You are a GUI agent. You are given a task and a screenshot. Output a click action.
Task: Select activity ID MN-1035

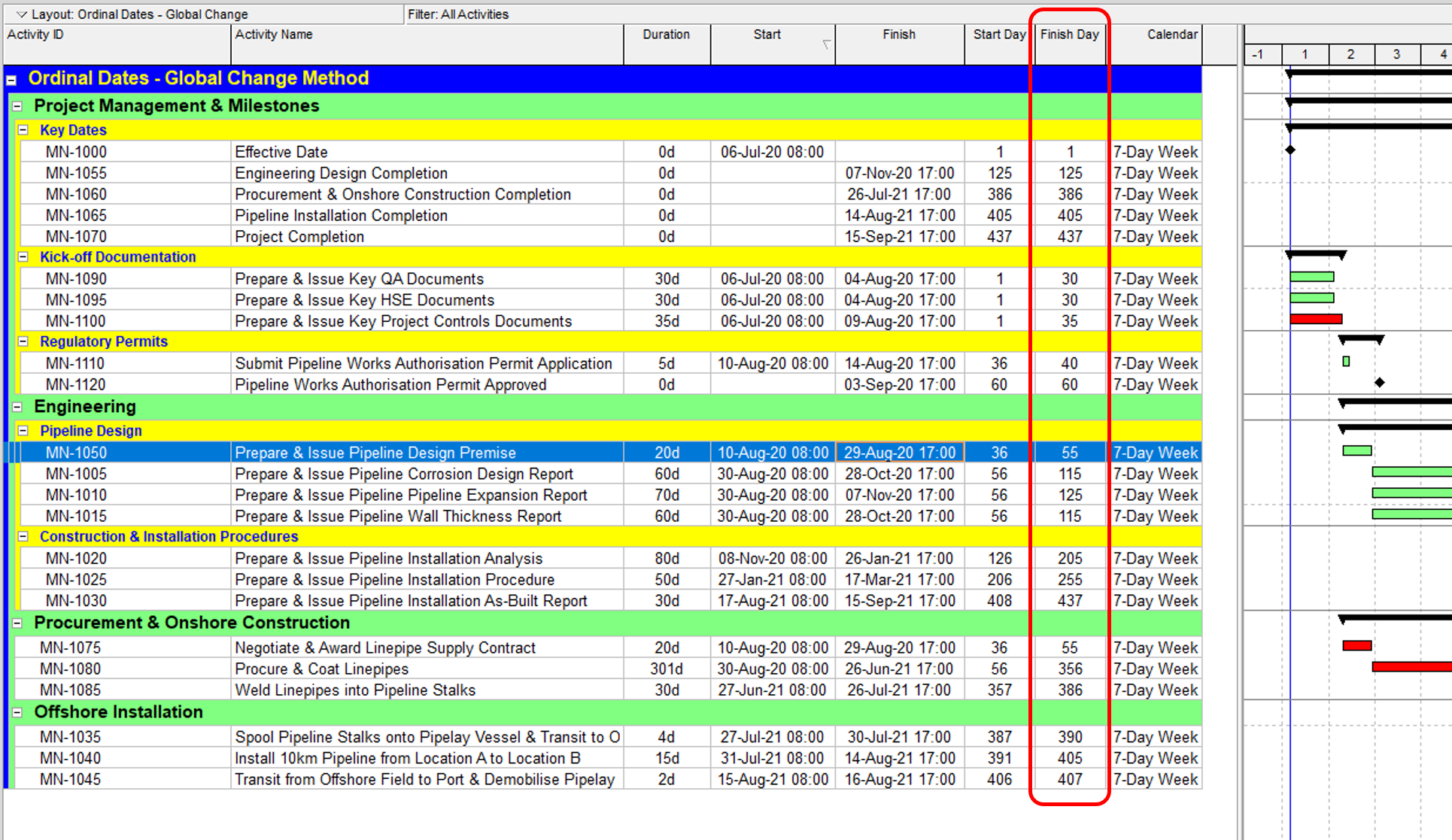click(x=70, y=737)
